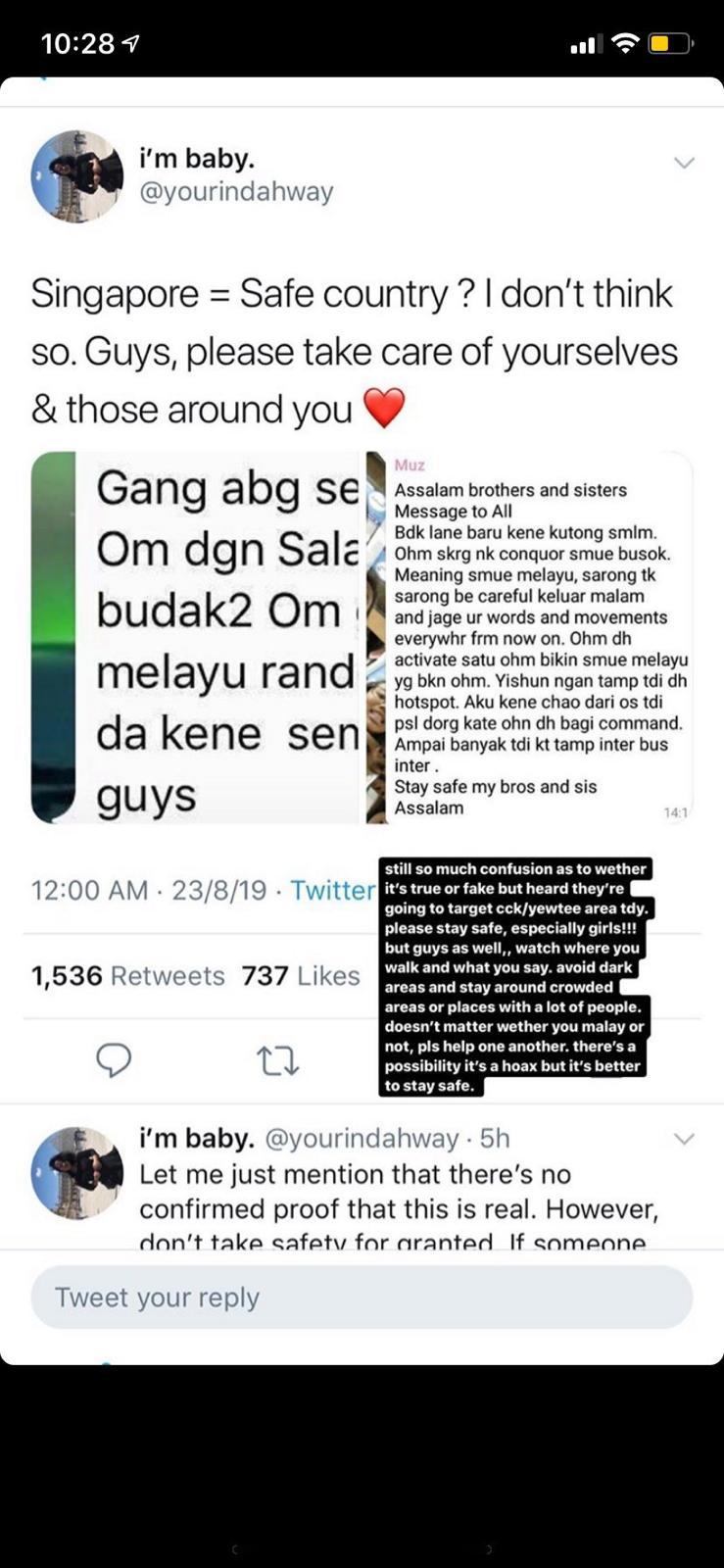Viewport: 724px width, 1568px height.
Task: Open the left 'Gang abg' image
Action: point(197,637)
